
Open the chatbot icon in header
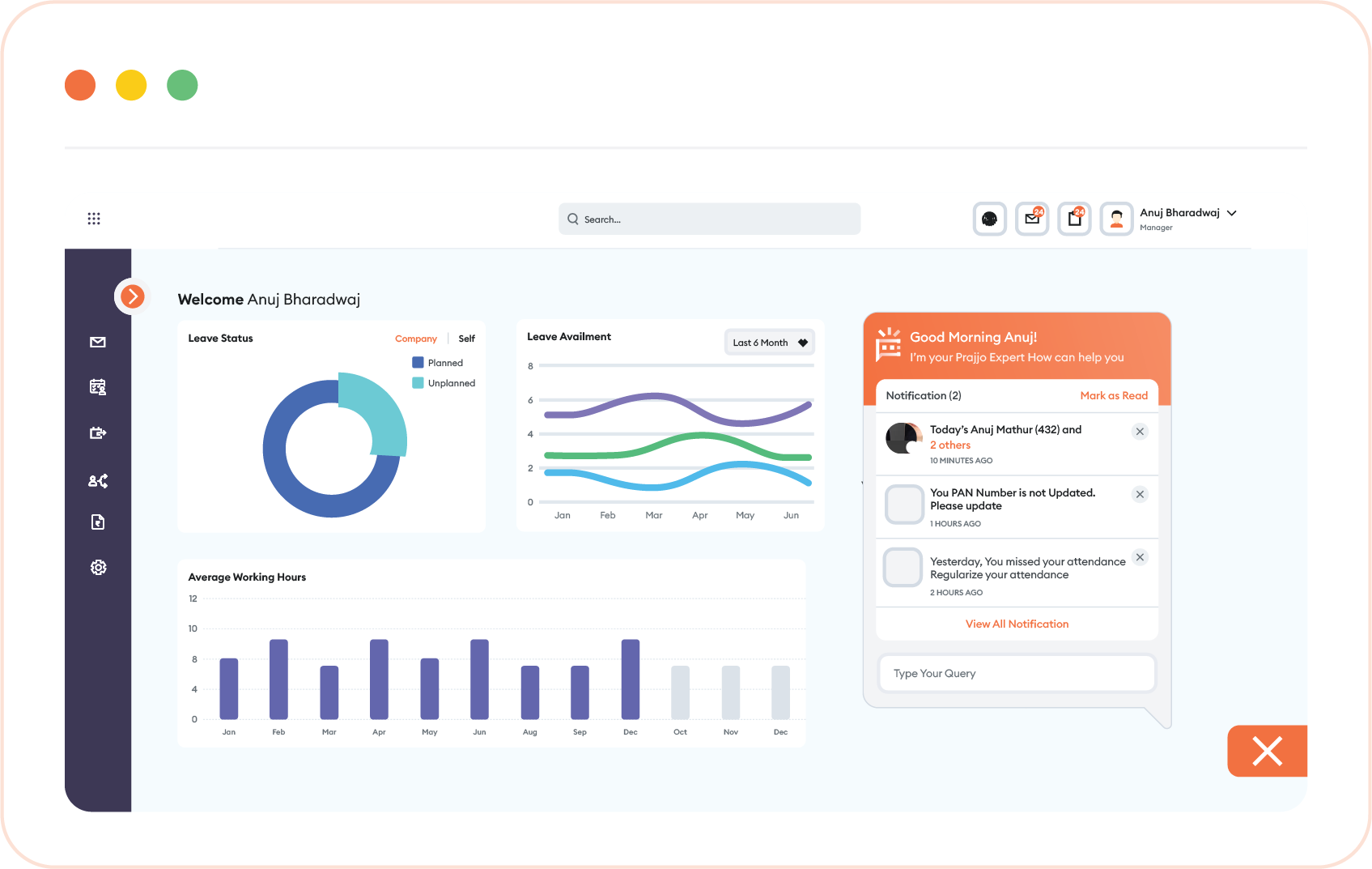tap(989, 219)
